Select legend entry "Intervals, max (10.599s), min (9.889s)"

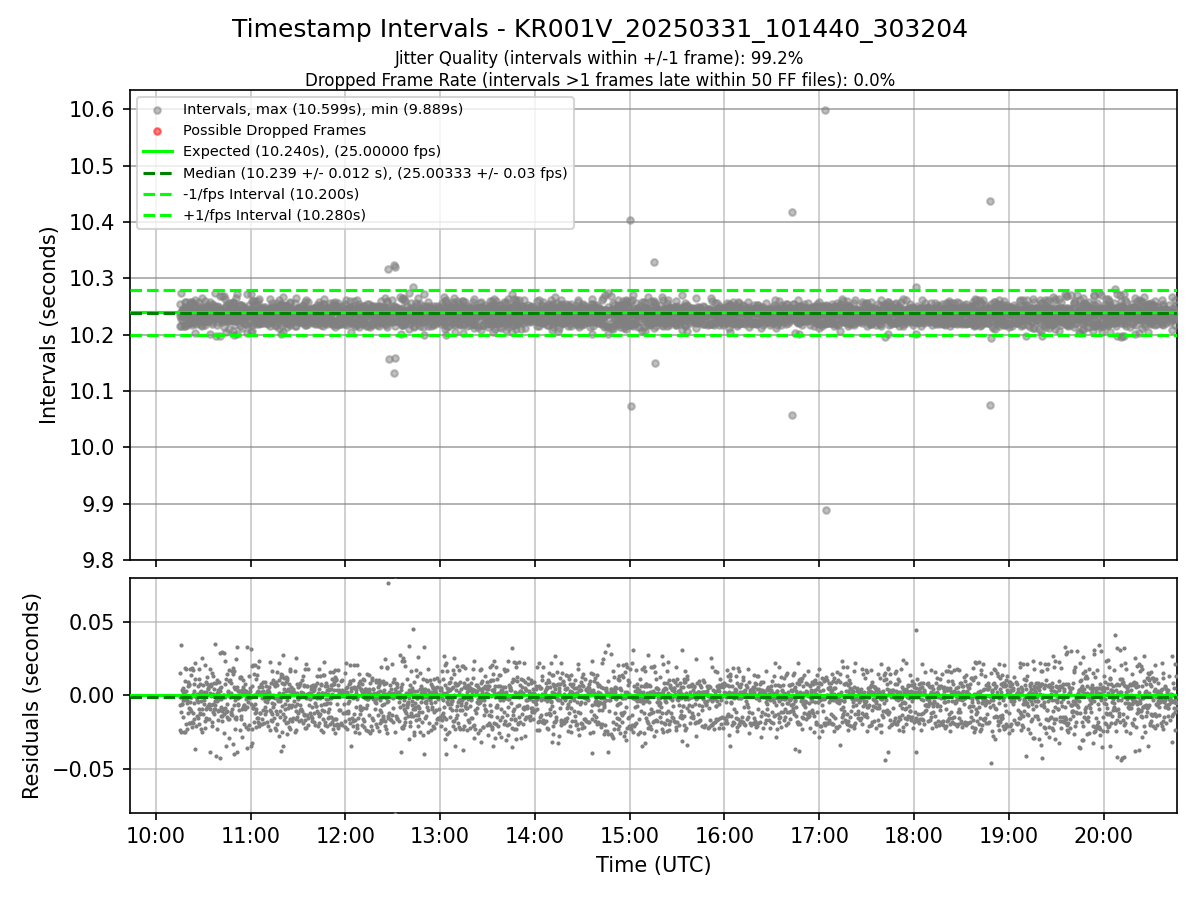point(323,108)
